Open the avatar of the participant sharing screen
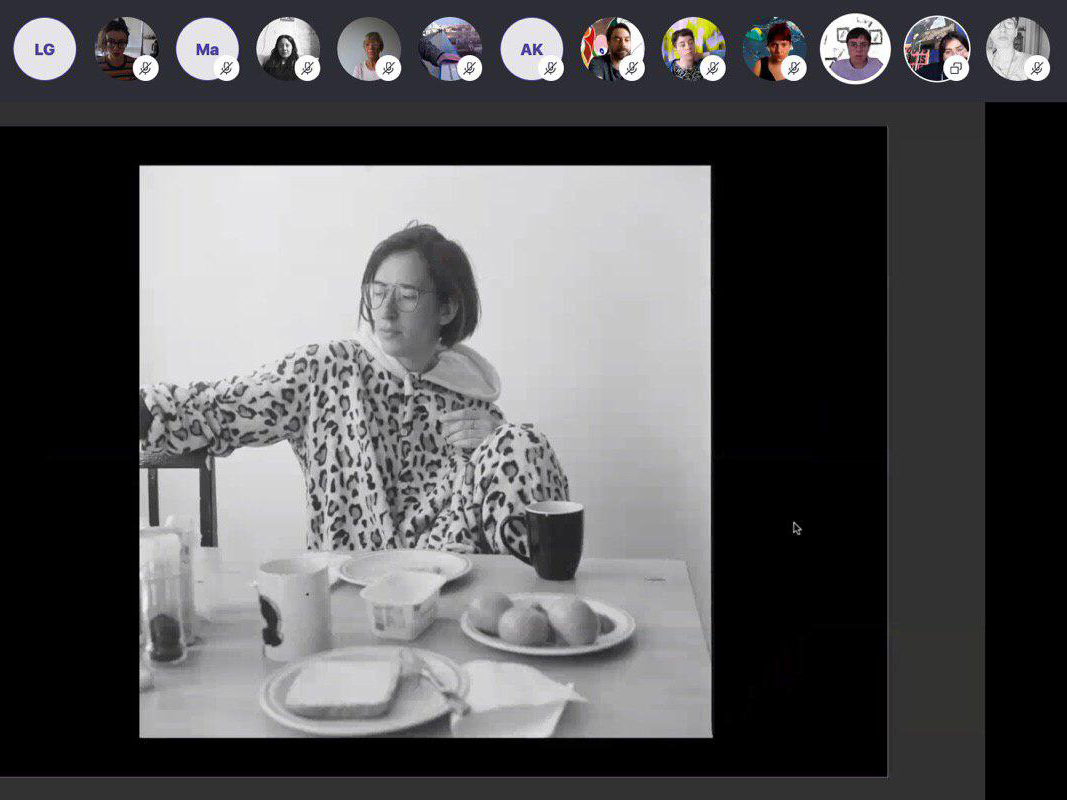This screenshot has width=1067, height=800. coord(936,49)
